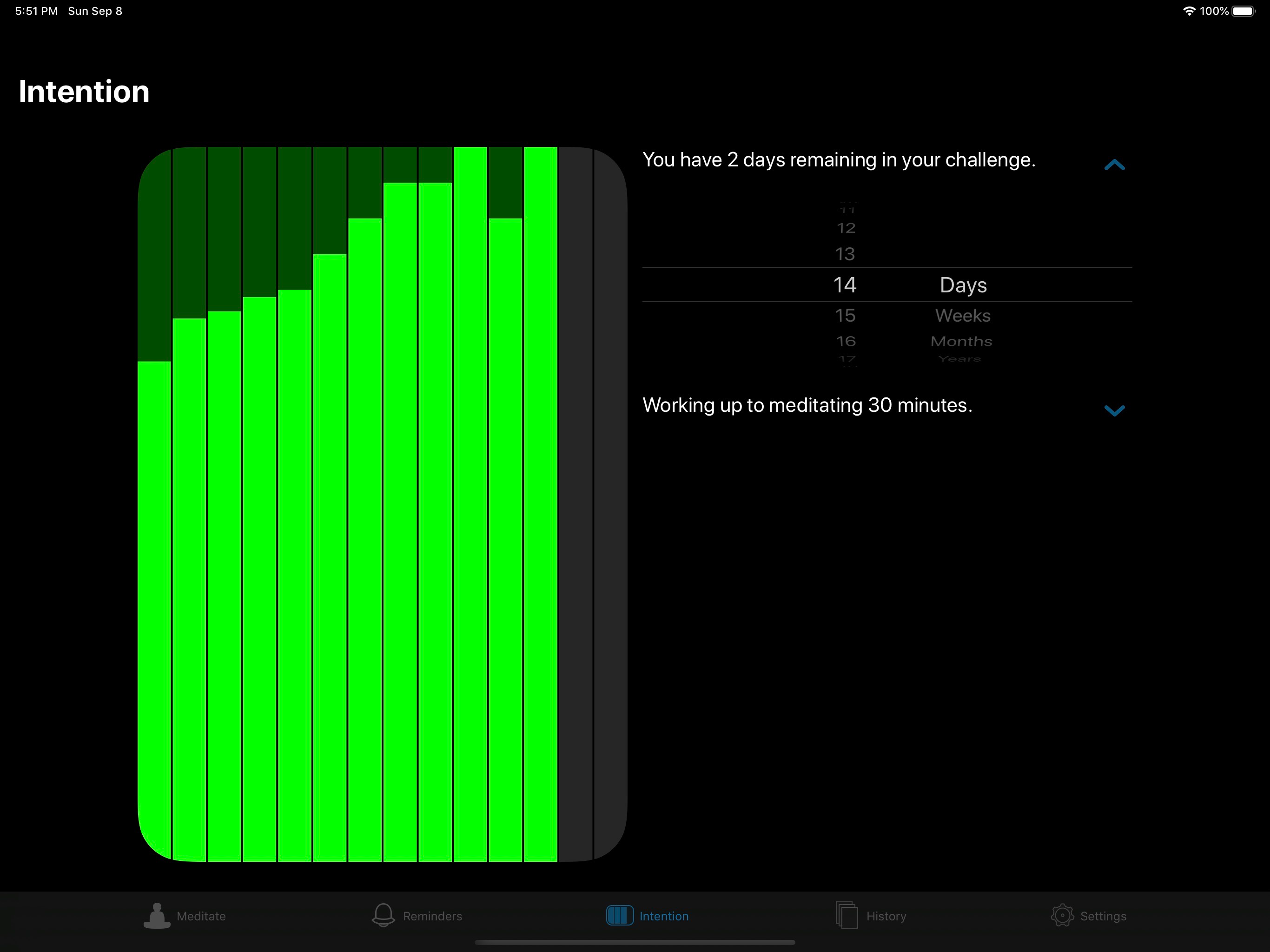Open the Settings gear icon

(x=1062, y=915)
